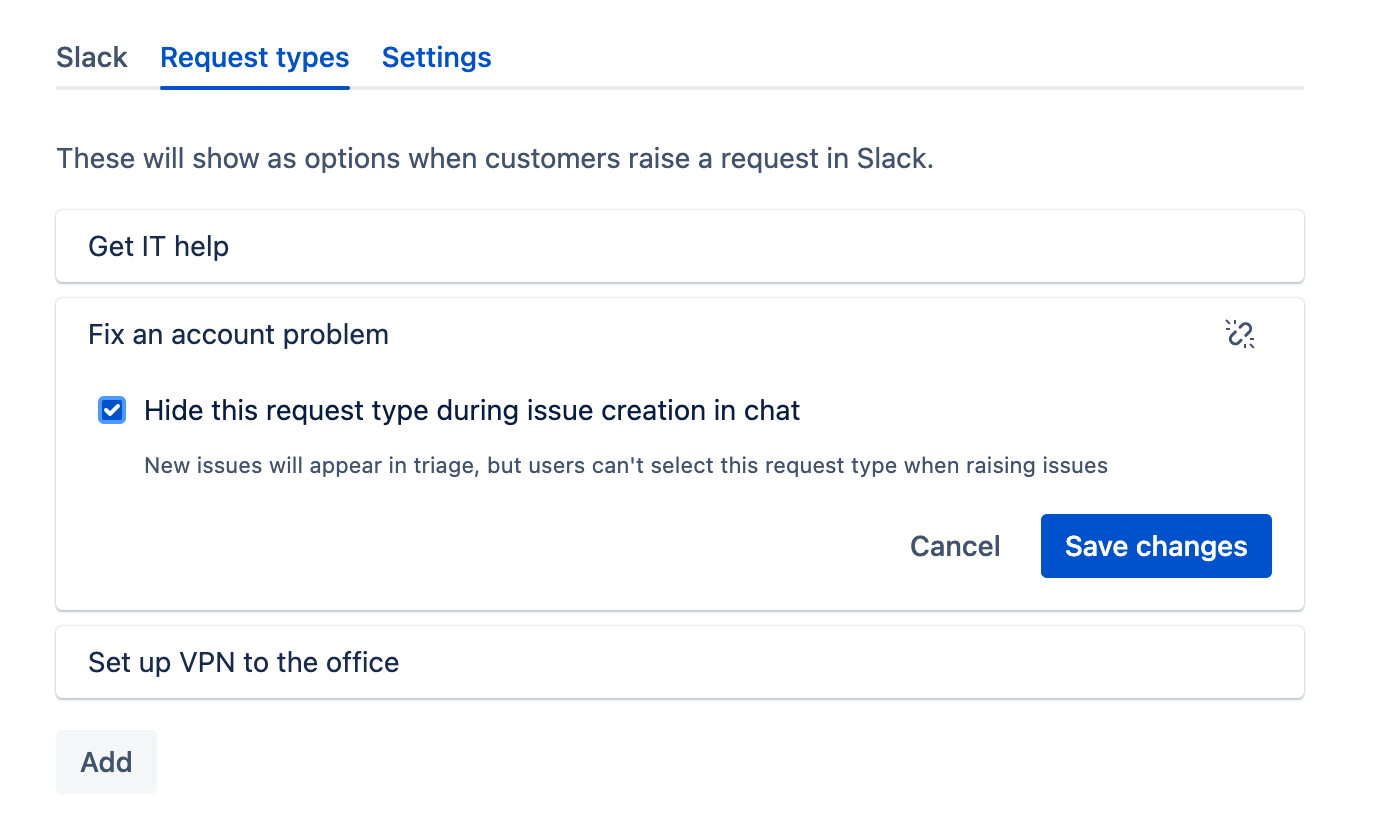
Task: Uncheck 'Hide this request type during issue creation'
Action: pyautogui.click(x=111, y=410)
